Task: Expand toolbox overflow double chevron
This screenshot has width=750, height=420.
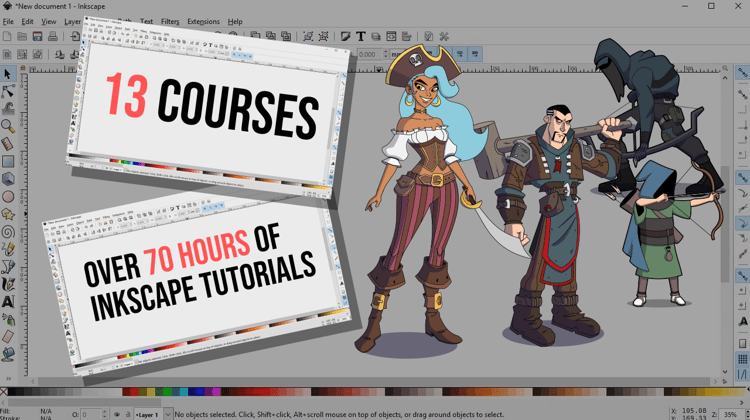Action: [8, 378]
